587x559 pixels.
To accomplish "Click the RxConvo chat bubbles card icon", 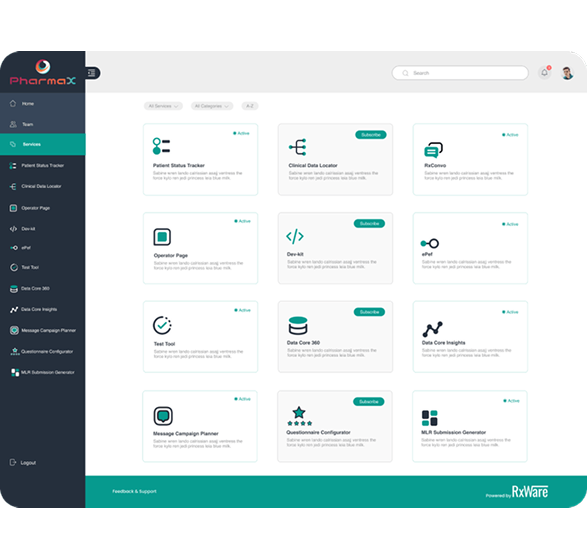I will (x=433, y=150).
